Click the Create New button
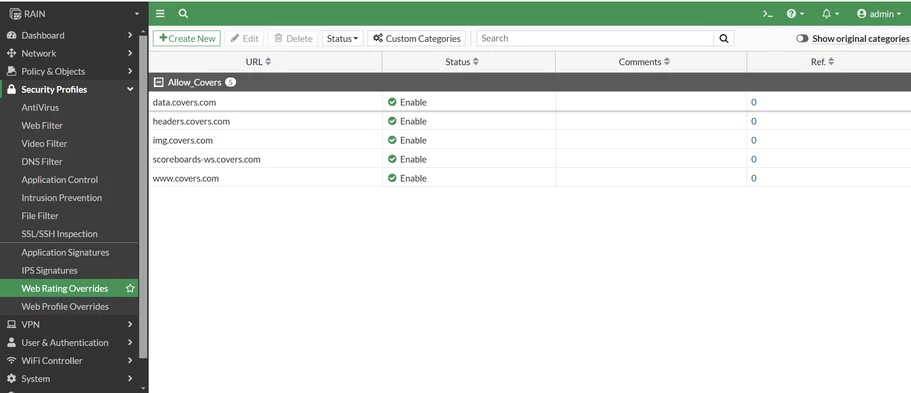The height and width of the screenshot is (393, 911). [187, 38]
